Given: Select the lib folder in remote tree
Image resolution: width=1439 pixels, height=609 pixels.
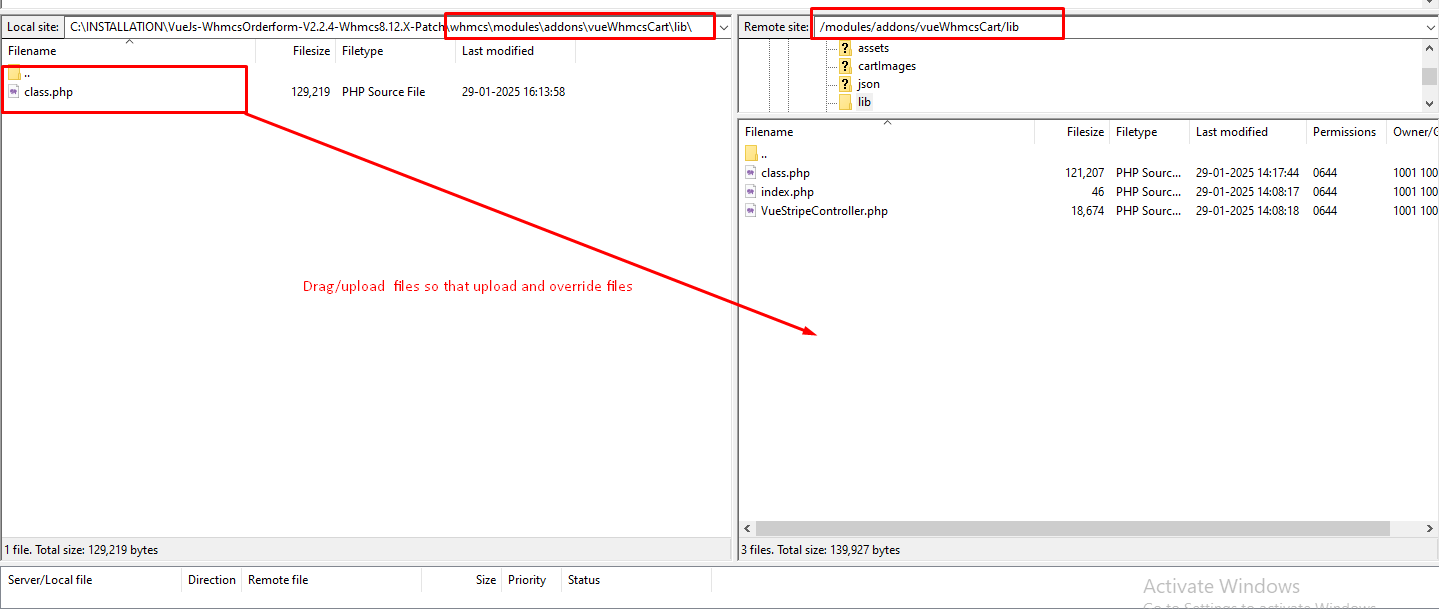Looking at the screenshot, I should click(x=864, y=102).
